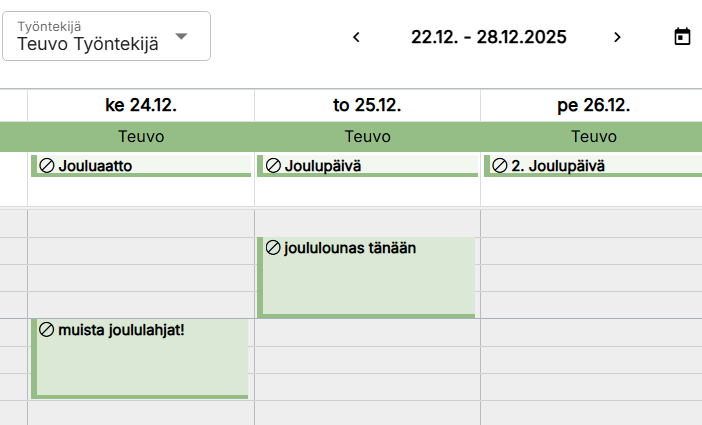
Task: Click blocked icon on muista joululahjat!
Action: pyautogui.click(x=46, y=329)
